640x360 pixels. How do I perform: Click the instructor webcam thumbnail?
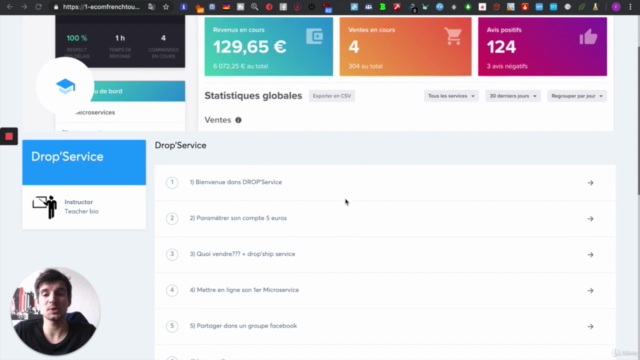55,311
